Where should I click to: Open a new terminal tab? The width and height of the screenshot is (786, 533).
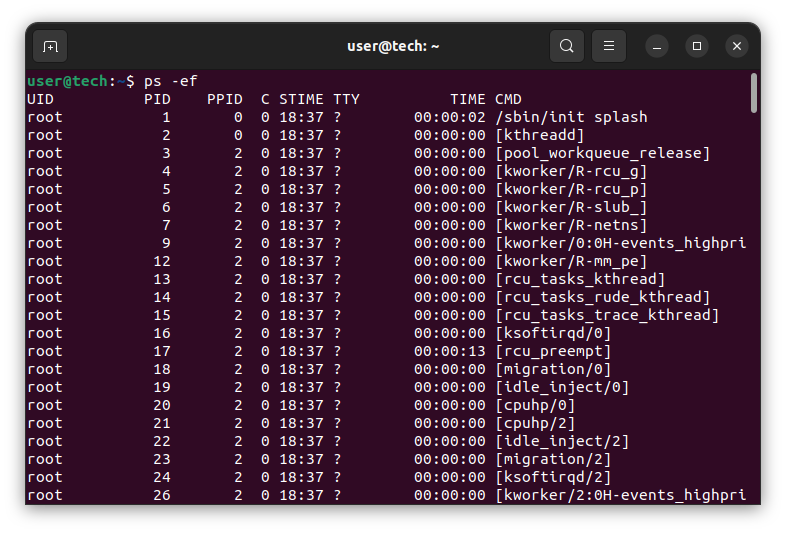pyautogui.click(x=50, y=46)
